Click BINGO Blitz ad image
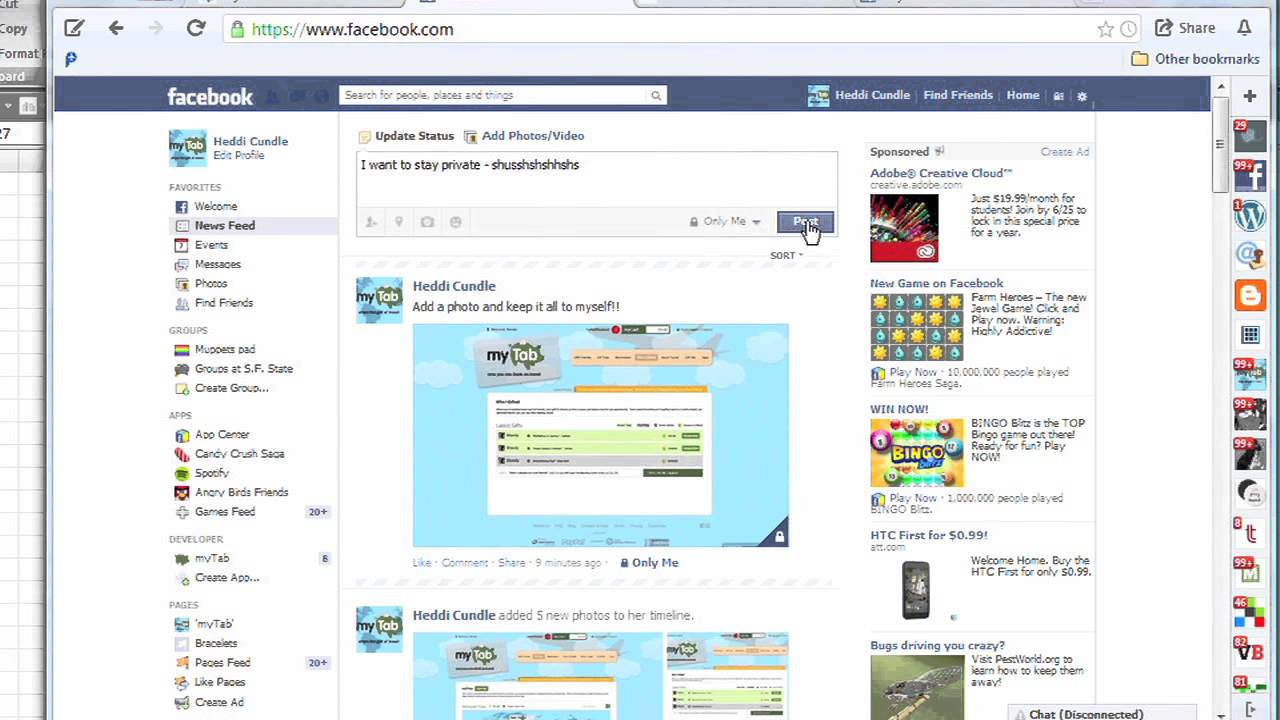 pos(916,453)
